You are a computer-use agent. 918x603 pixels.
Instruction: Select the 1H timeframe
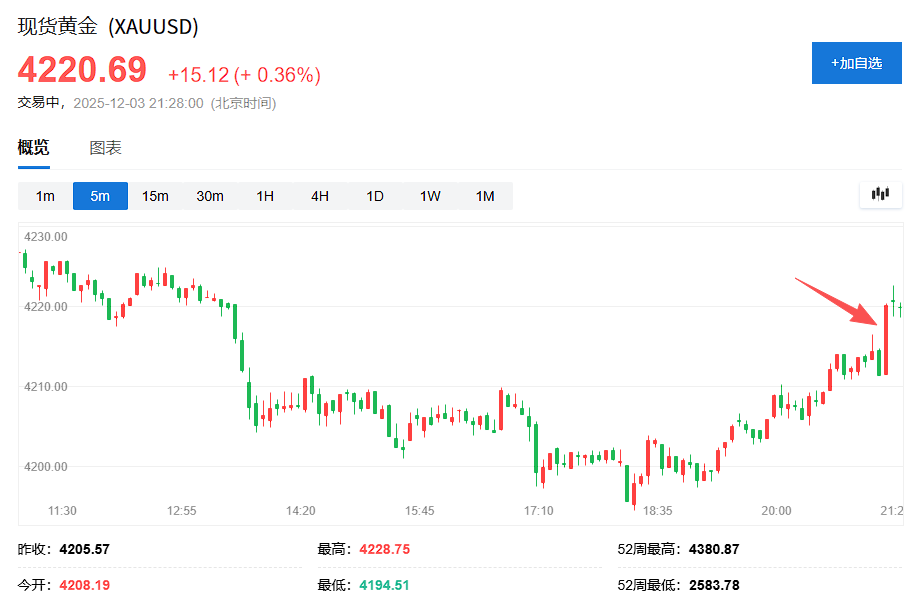265,196
